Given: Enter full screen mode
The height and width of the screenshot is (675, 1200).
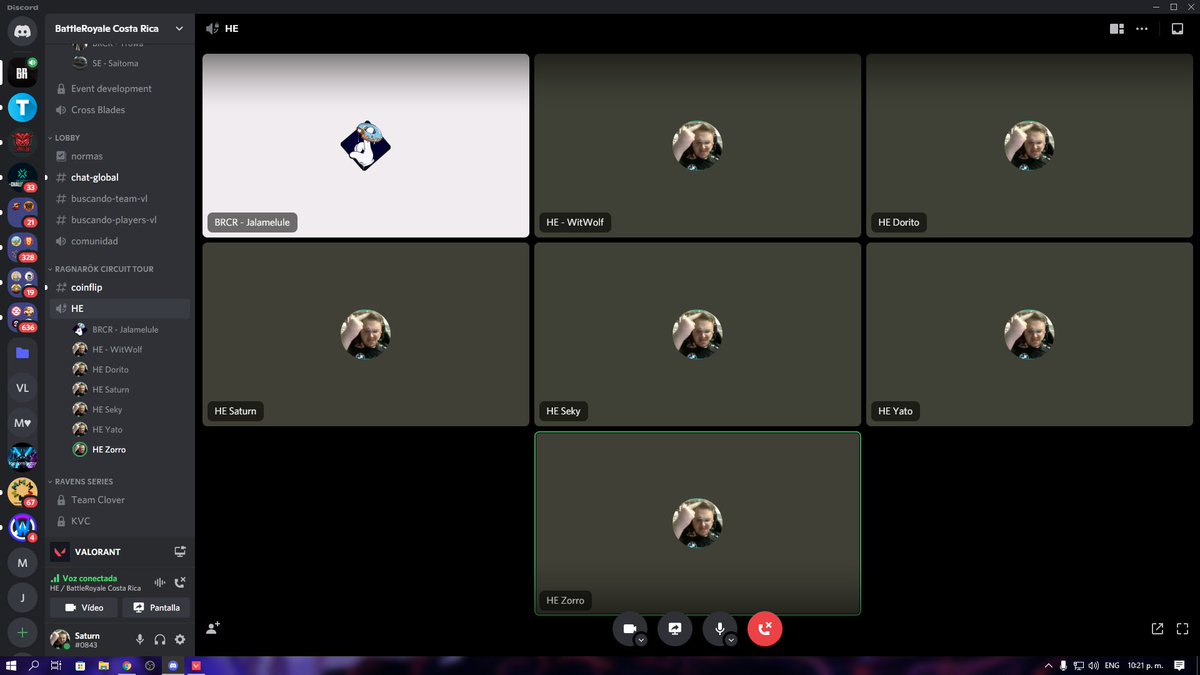Looking at the screenshot, I should (x=1182, y=629).
